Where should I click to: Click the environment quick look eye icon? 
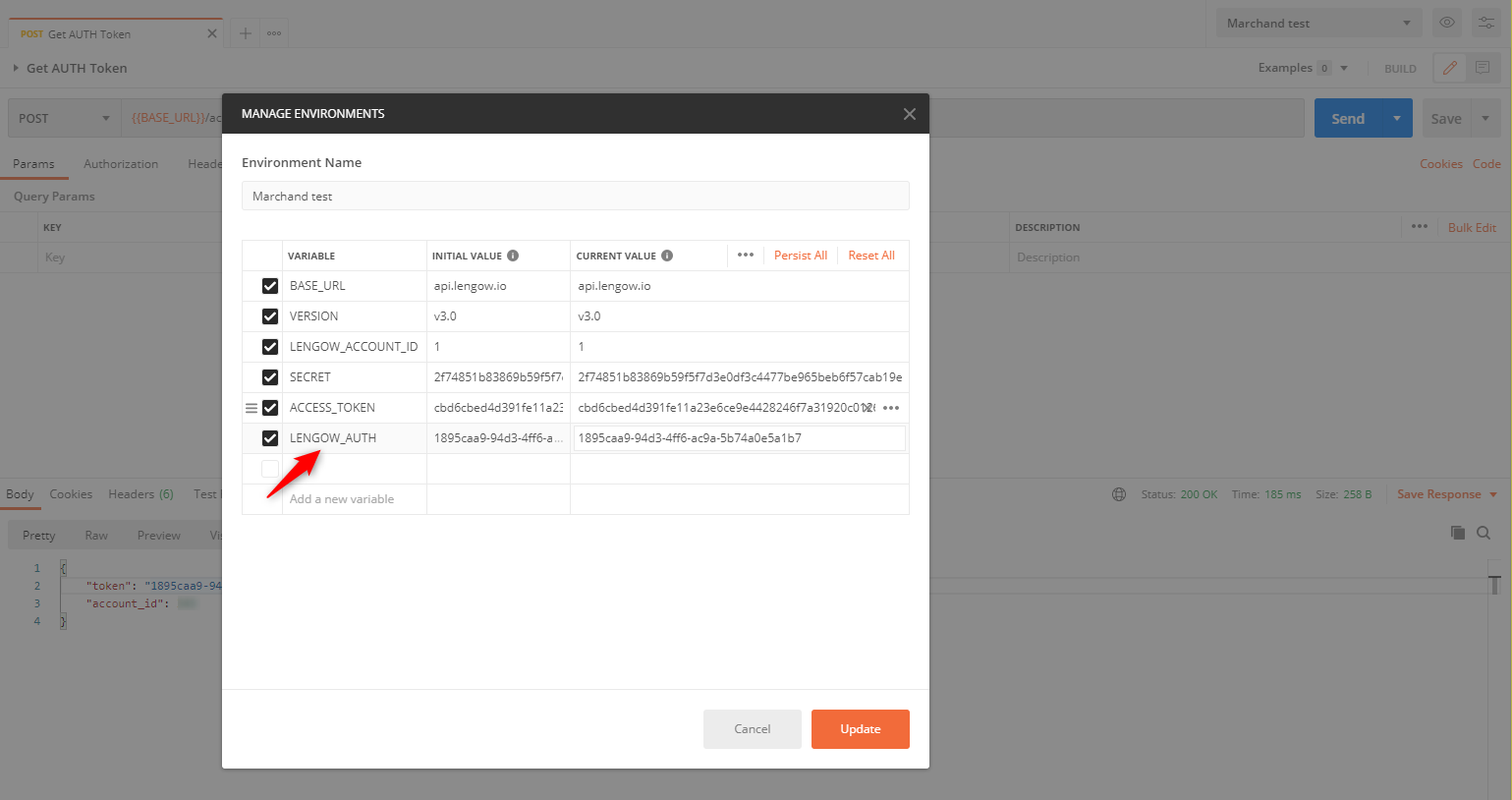point(1447,23)
